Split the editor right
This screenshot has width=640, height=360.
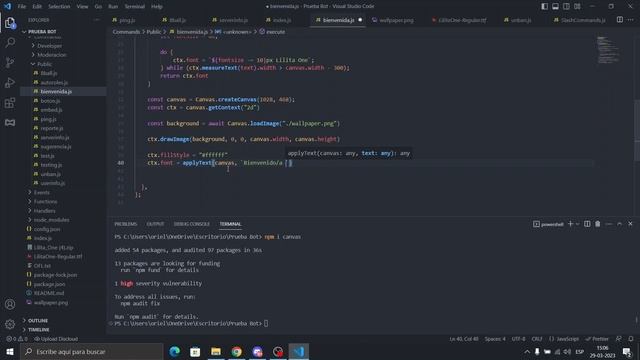tap(620, 20)
